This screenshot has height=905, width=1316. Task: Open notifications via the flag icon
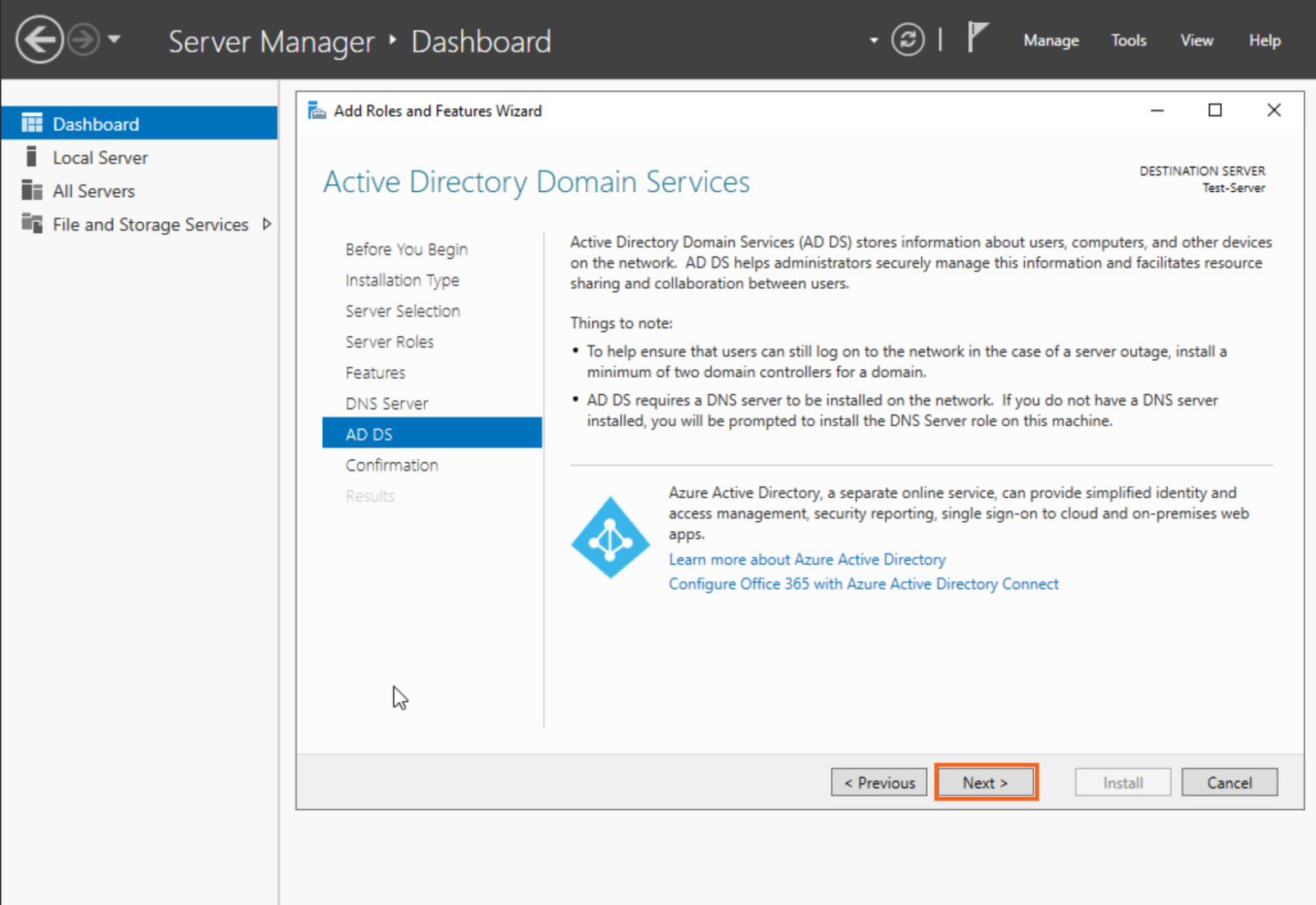[x=977, y=38]
